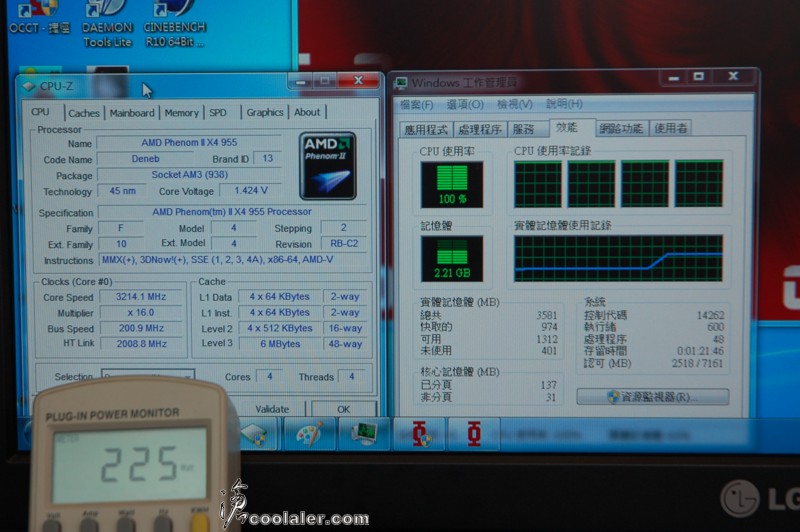This screenshot has height=532, width=800.
Task: Open the SPD tab in CPU-Z
Action: tap(218, 113)
